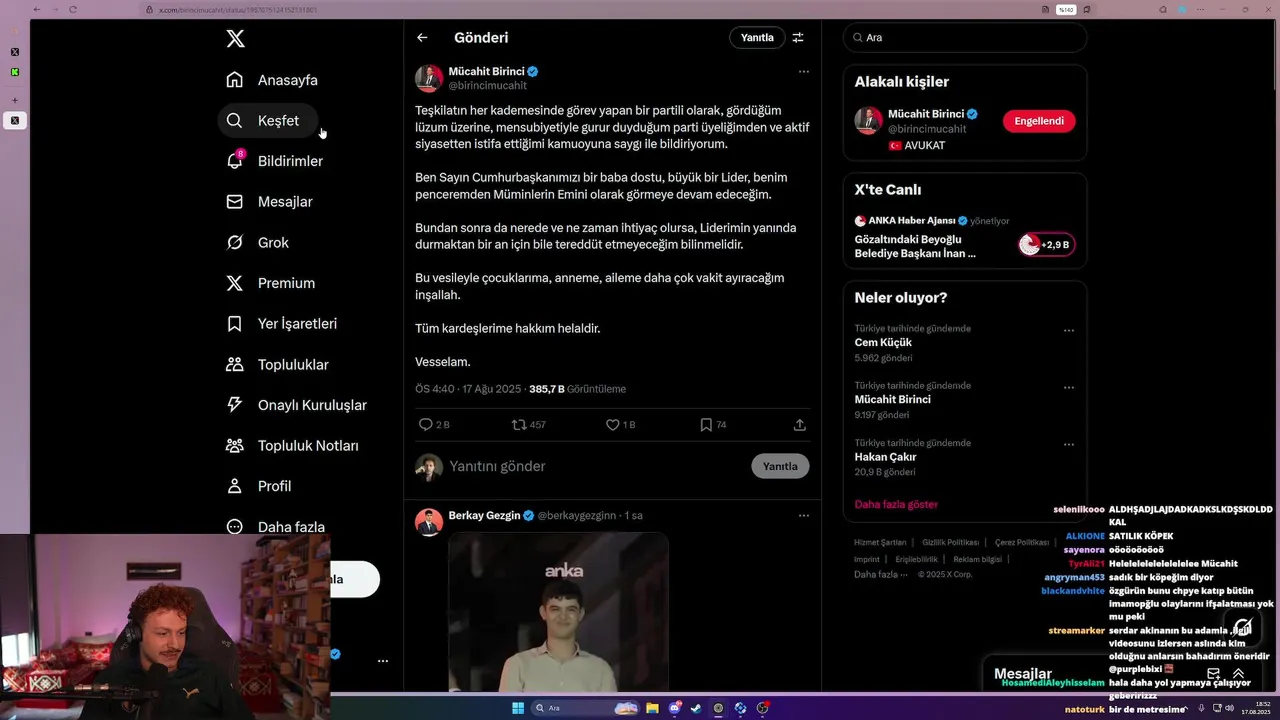Open the Çerez Politikası footer link
The width and height of the screenshot is (1280, 720).
pos(1022,542)
